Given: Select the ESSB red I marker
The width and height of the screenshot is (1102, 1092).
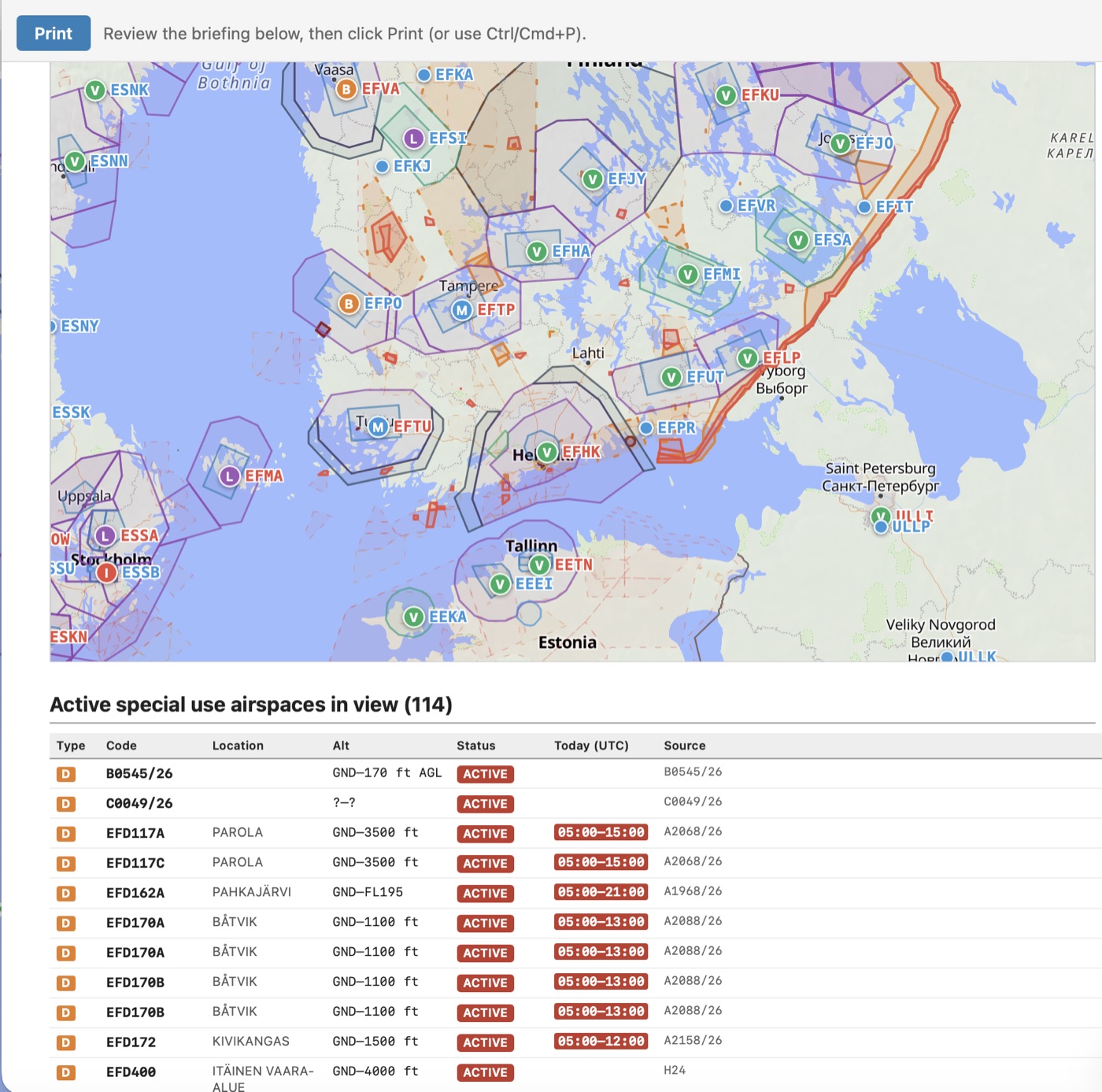Looking at the screenshot, I should [x=107, y=572].
